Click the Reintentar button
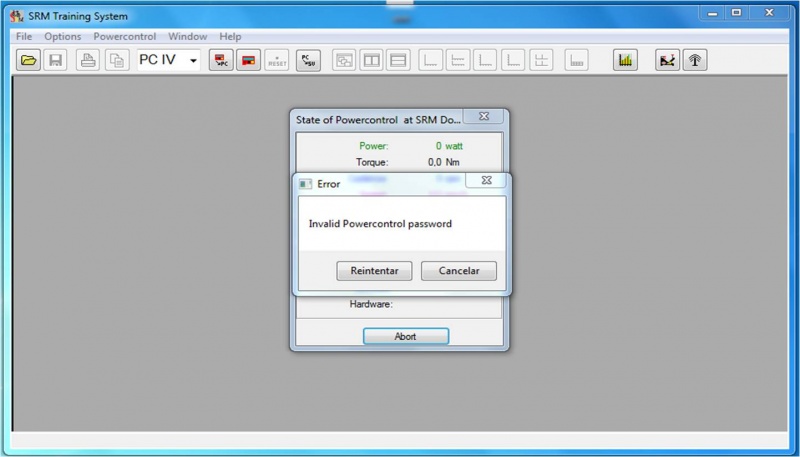Screen dimensions: 800x457 tap(374, 271)
